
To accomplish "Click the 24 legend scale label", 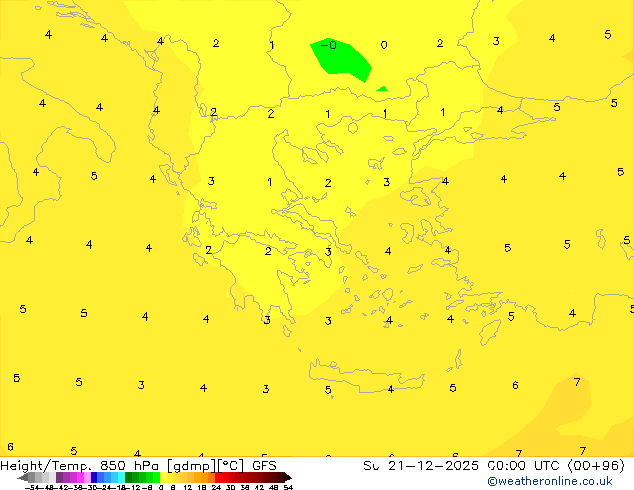I will tap(216, 488).
